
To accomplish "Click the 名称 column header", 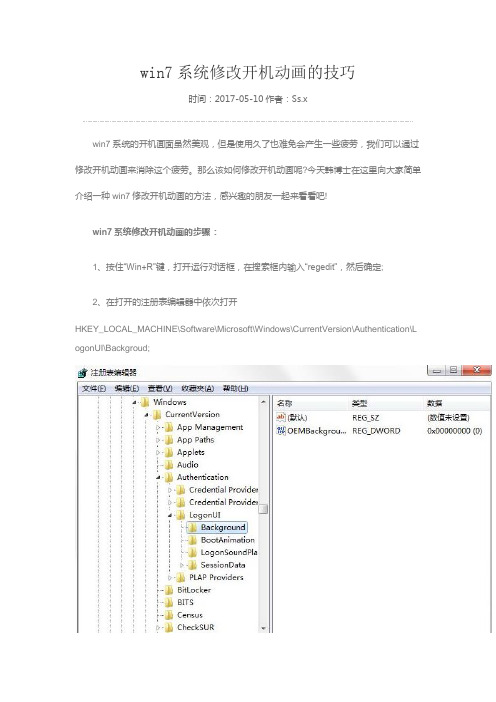I will [311, 403].
